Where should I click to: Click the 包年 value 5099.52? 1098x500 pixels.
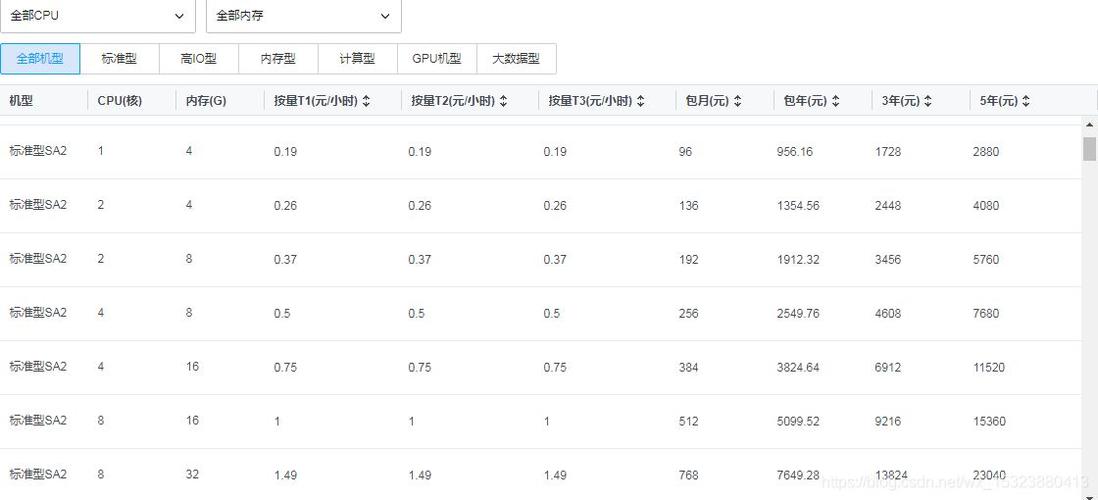tap(798, 422)
